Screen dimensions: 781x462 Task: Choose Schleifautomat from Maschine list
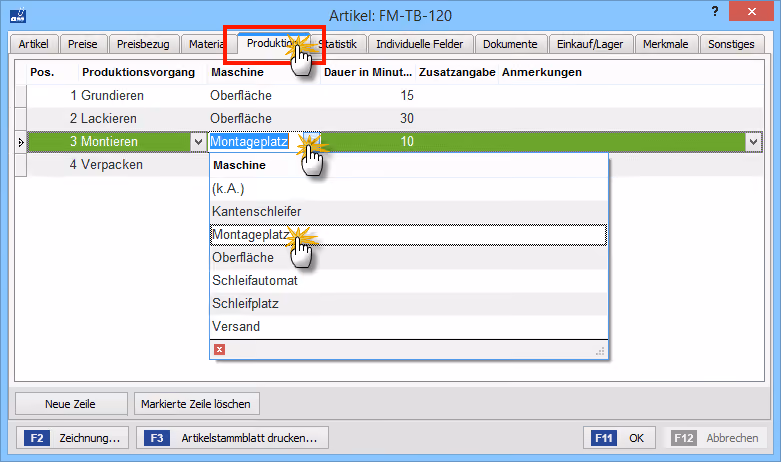408,280
